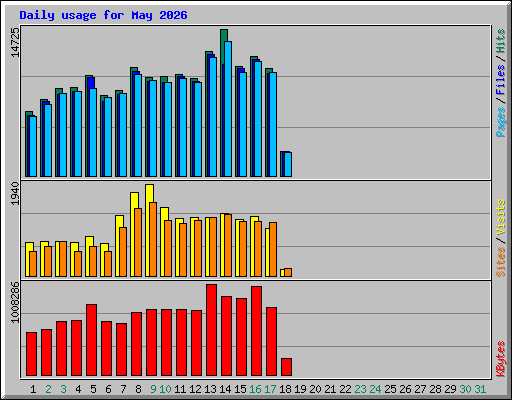The height and width of the screenshot is (400, 512).
Task: Click day 16 on the x-axis
Action: pos(255,389)
